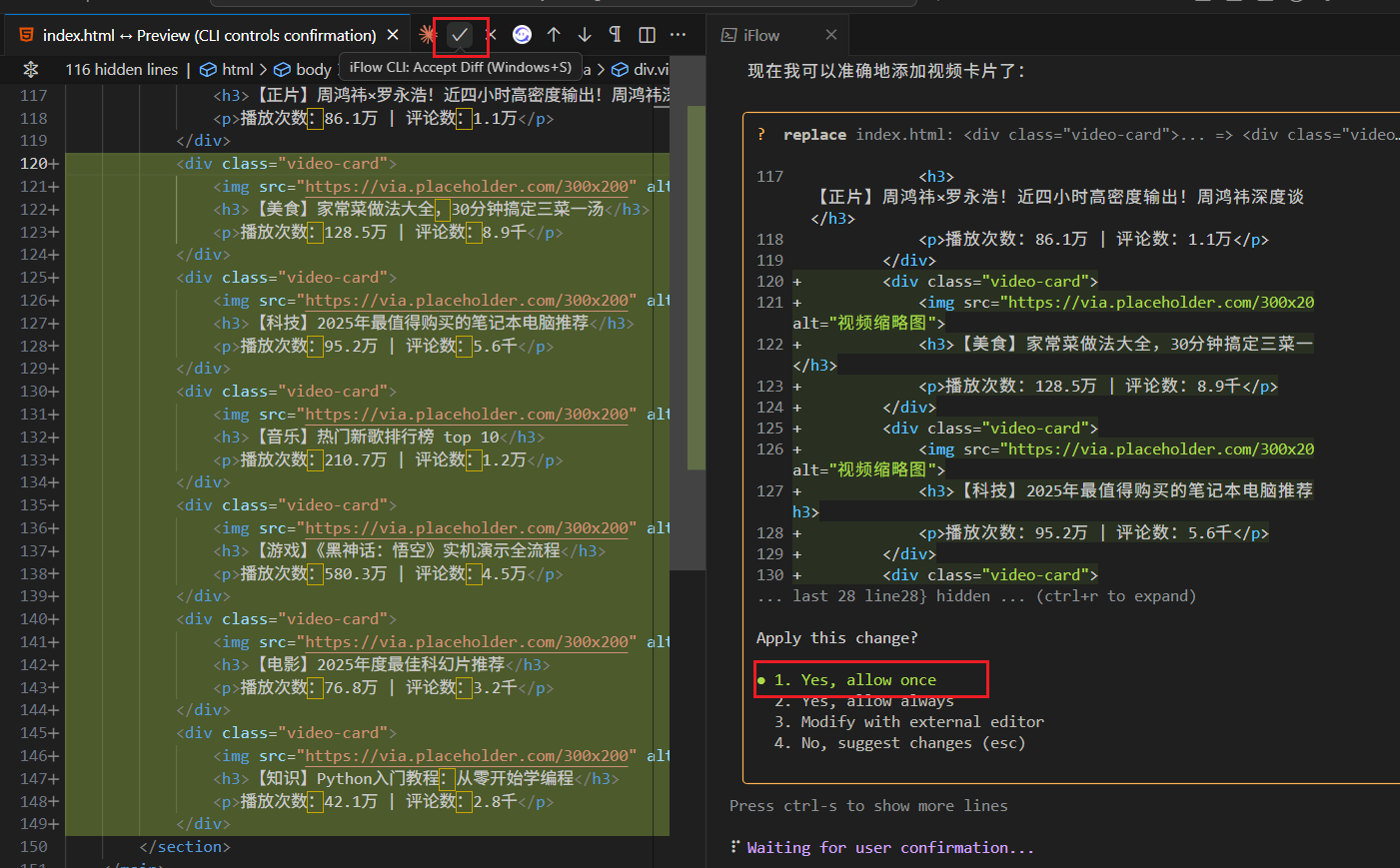Accept the diff with the checkmark icon
The width and height of the screenshot is (1400, 868).
pos(460,35)
